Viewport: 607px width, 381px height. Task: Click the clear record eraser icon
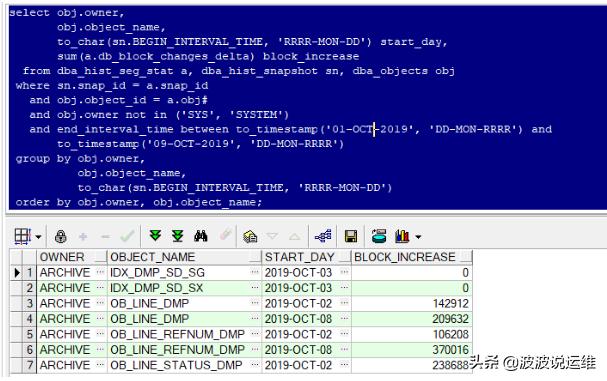tap(225, 235)
